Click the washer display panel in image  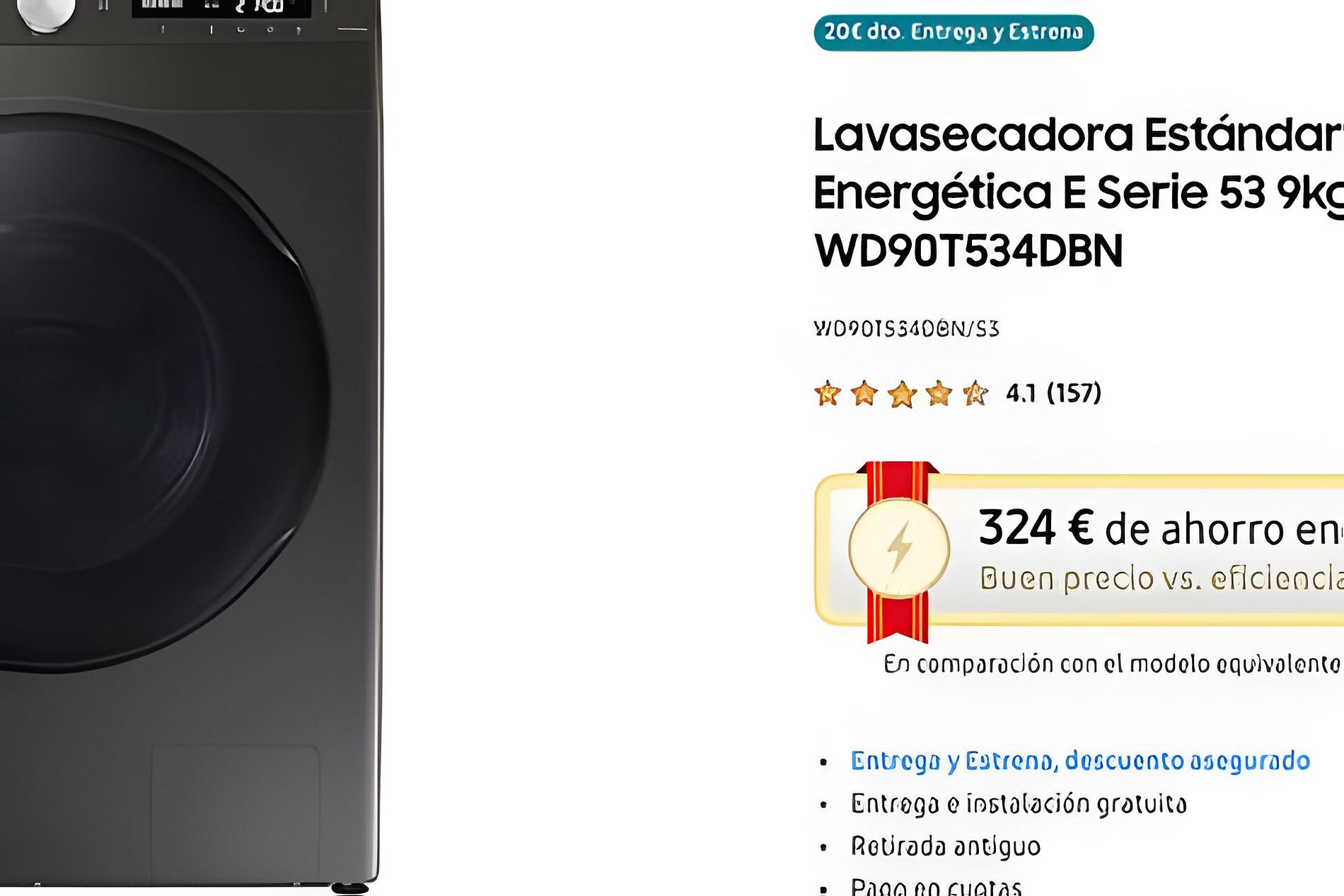(221, 8)
